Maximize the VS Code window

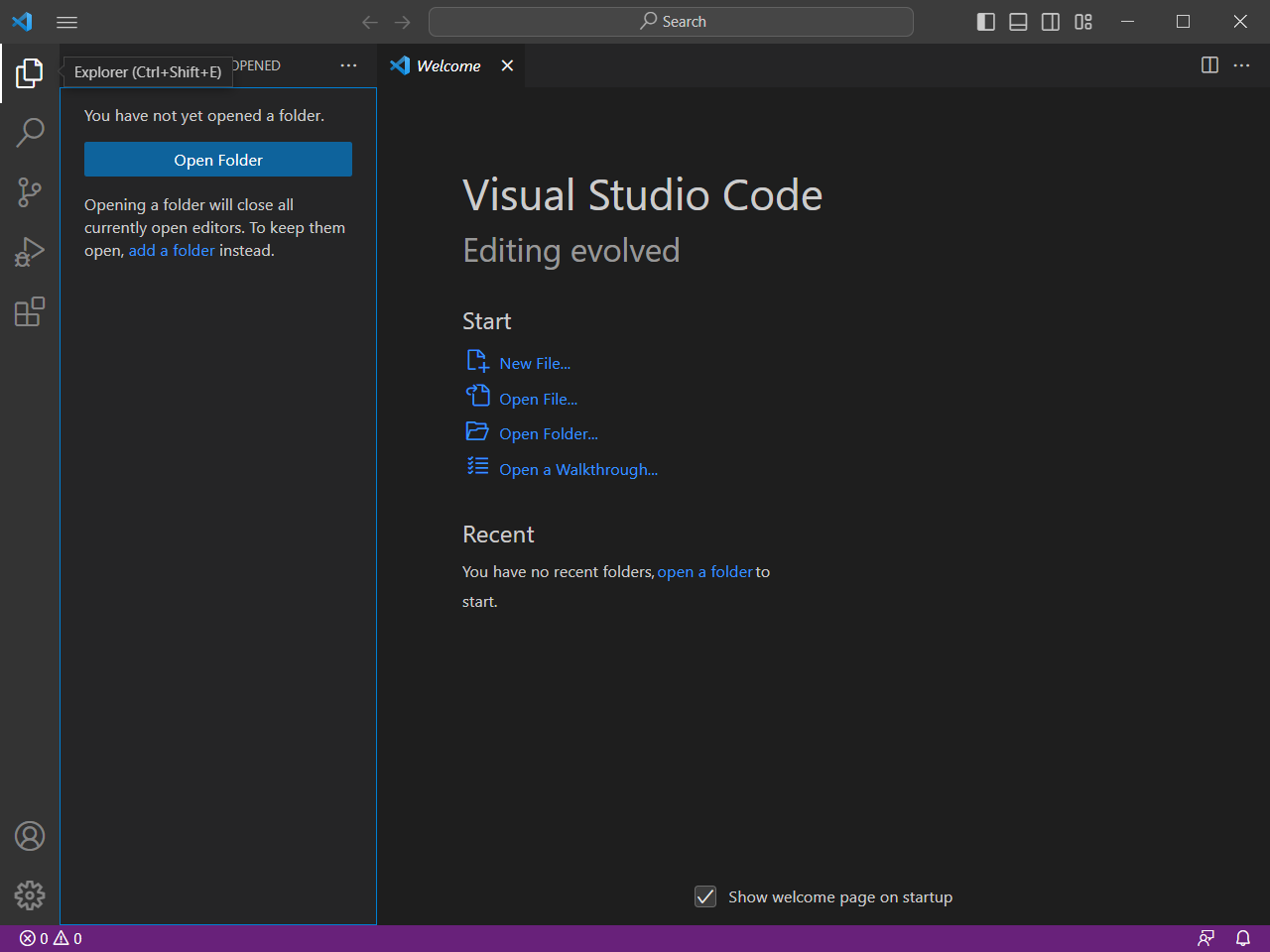pos(1183,22)
